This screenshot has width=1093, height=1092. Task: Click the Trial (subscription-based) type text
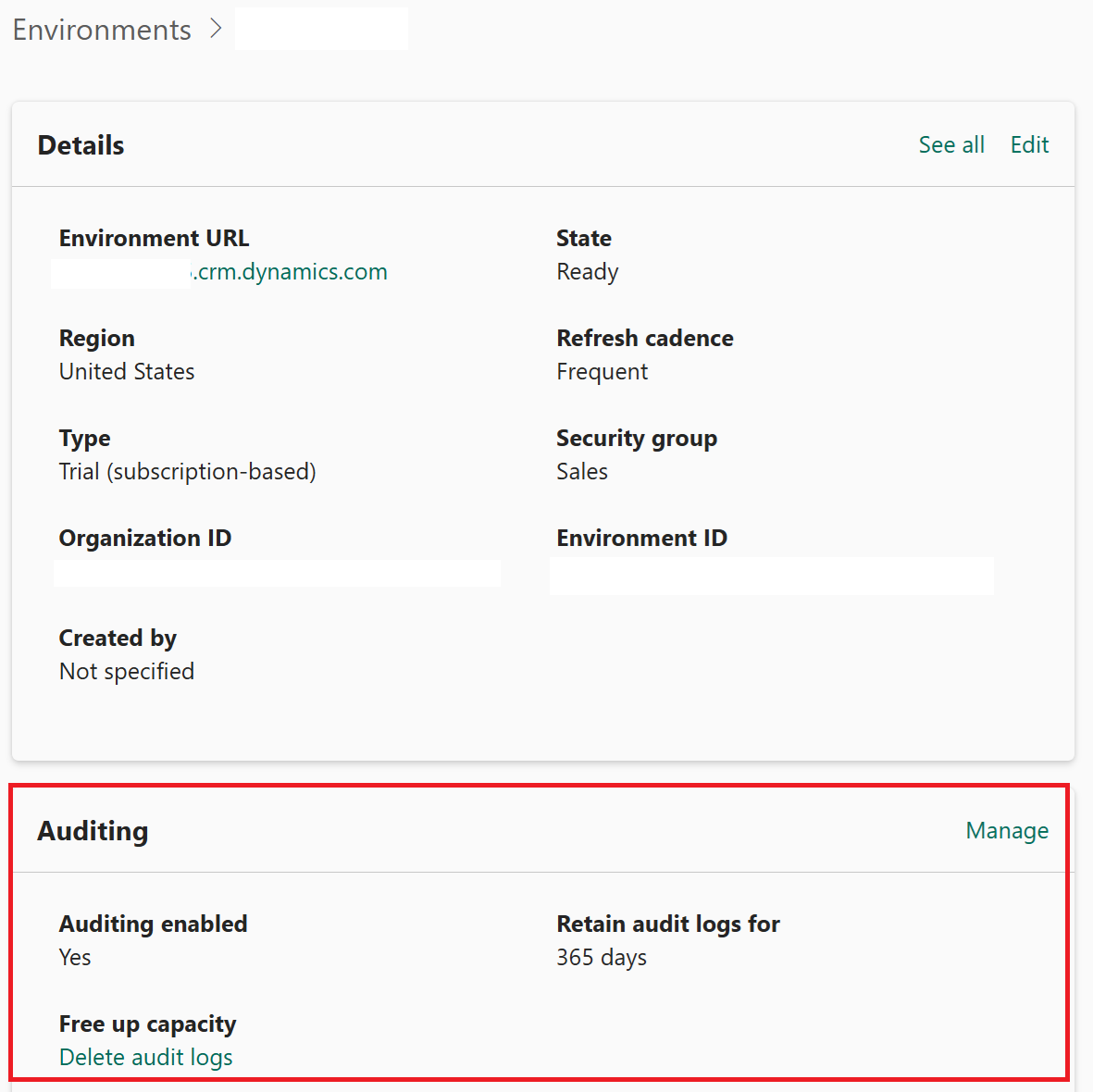point(188,472)
